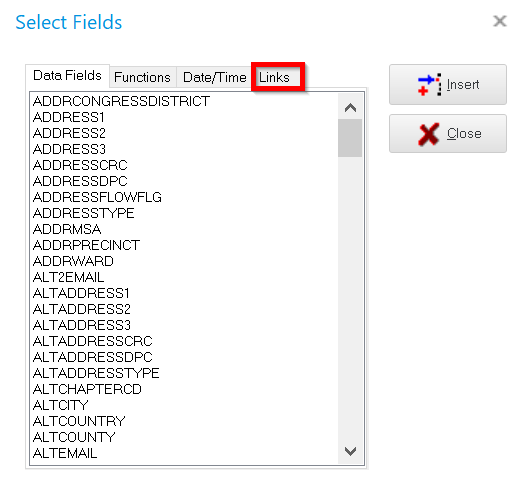Image resolution: width=522 pixels, height=499 pixels.
Task: Click the red X Close icon
Action: tap(428, 134)
